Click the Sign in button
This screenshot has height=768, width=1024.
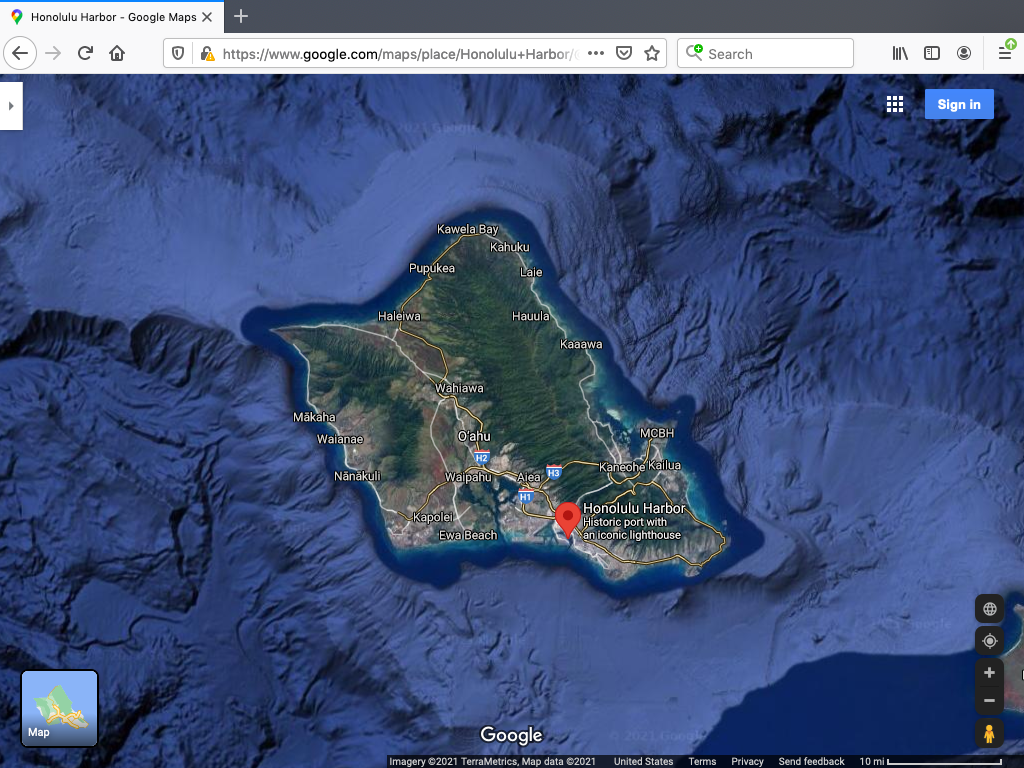point(958,105)
